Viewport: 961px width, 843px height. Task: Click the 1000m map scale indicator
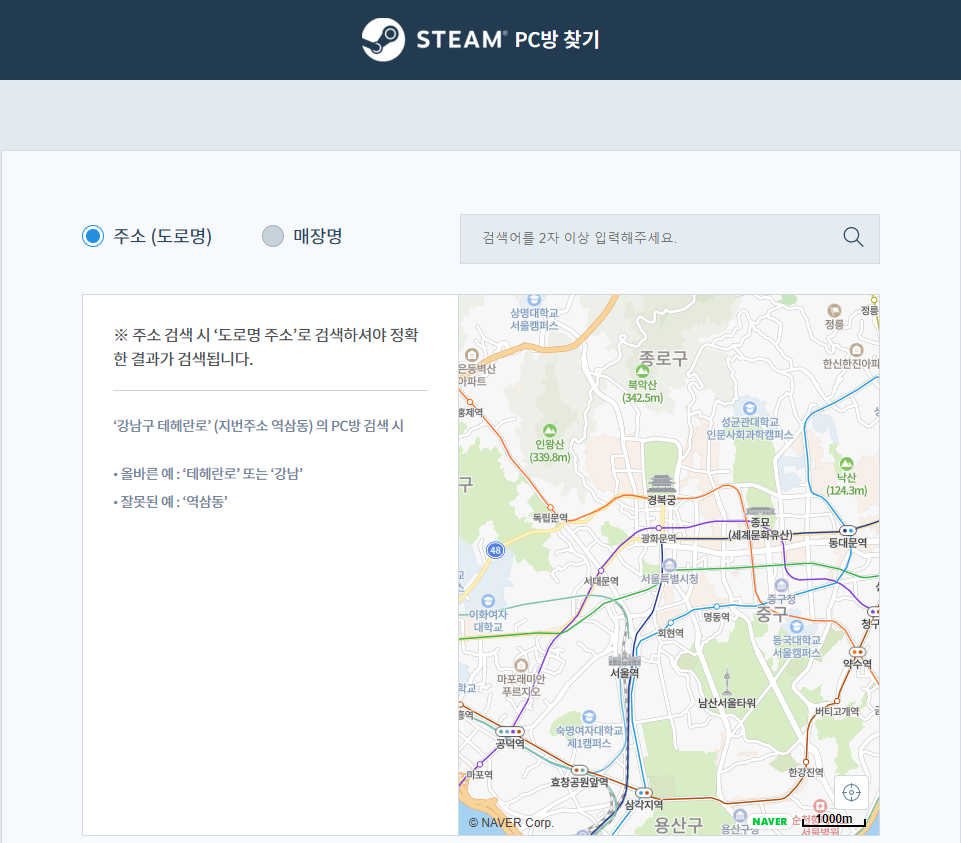coord(834,820)
